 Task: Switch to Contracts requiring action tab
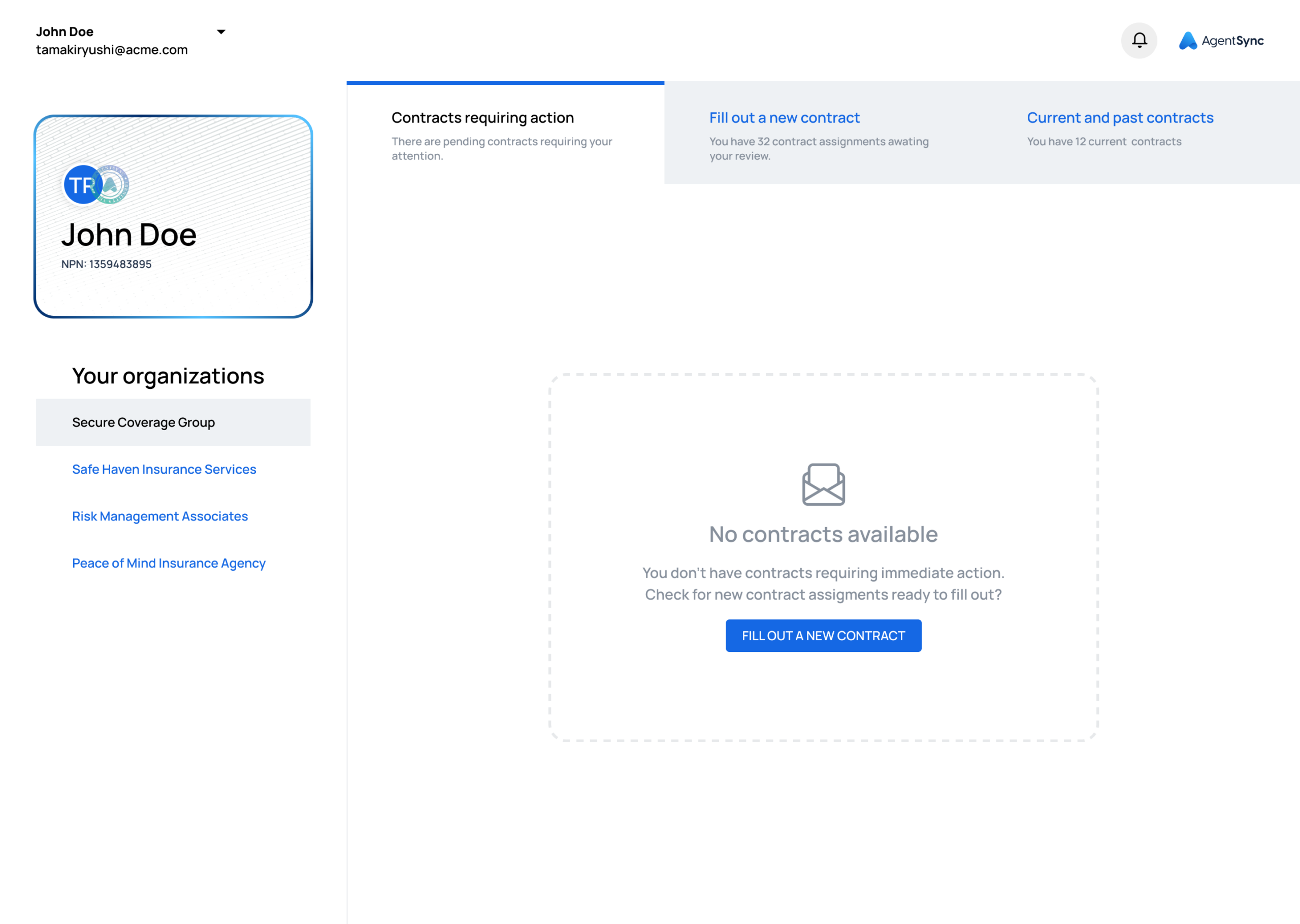tap(482, 118)
